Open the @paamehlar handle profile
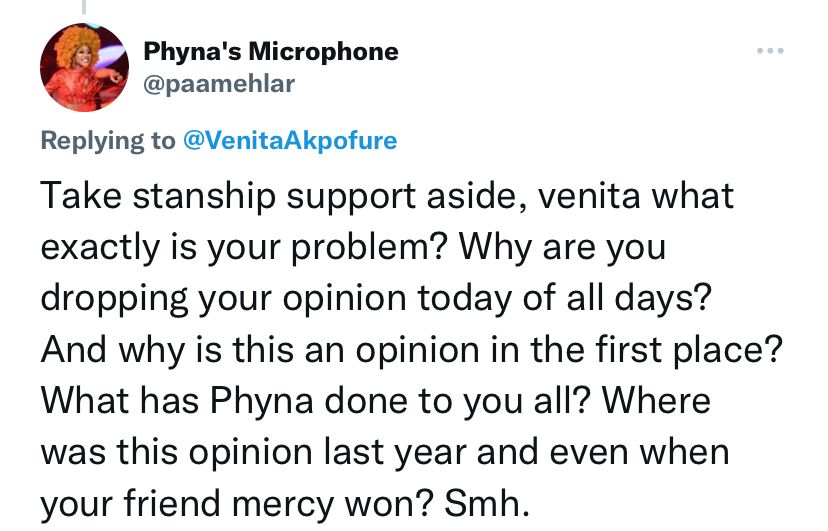 tap(219, 84)
